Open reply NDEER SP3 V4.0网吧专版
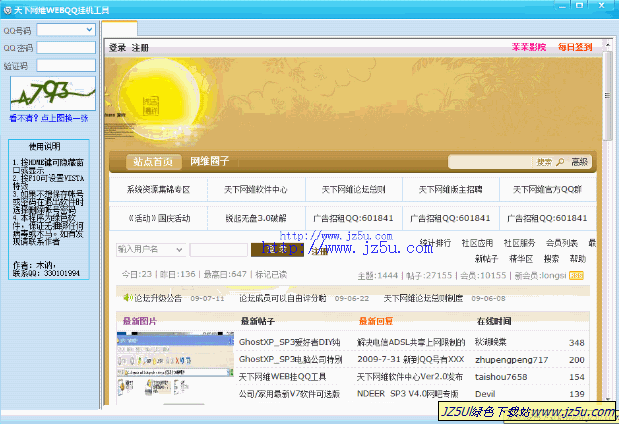This screenshot has width=619, height=424. point(408,394)
